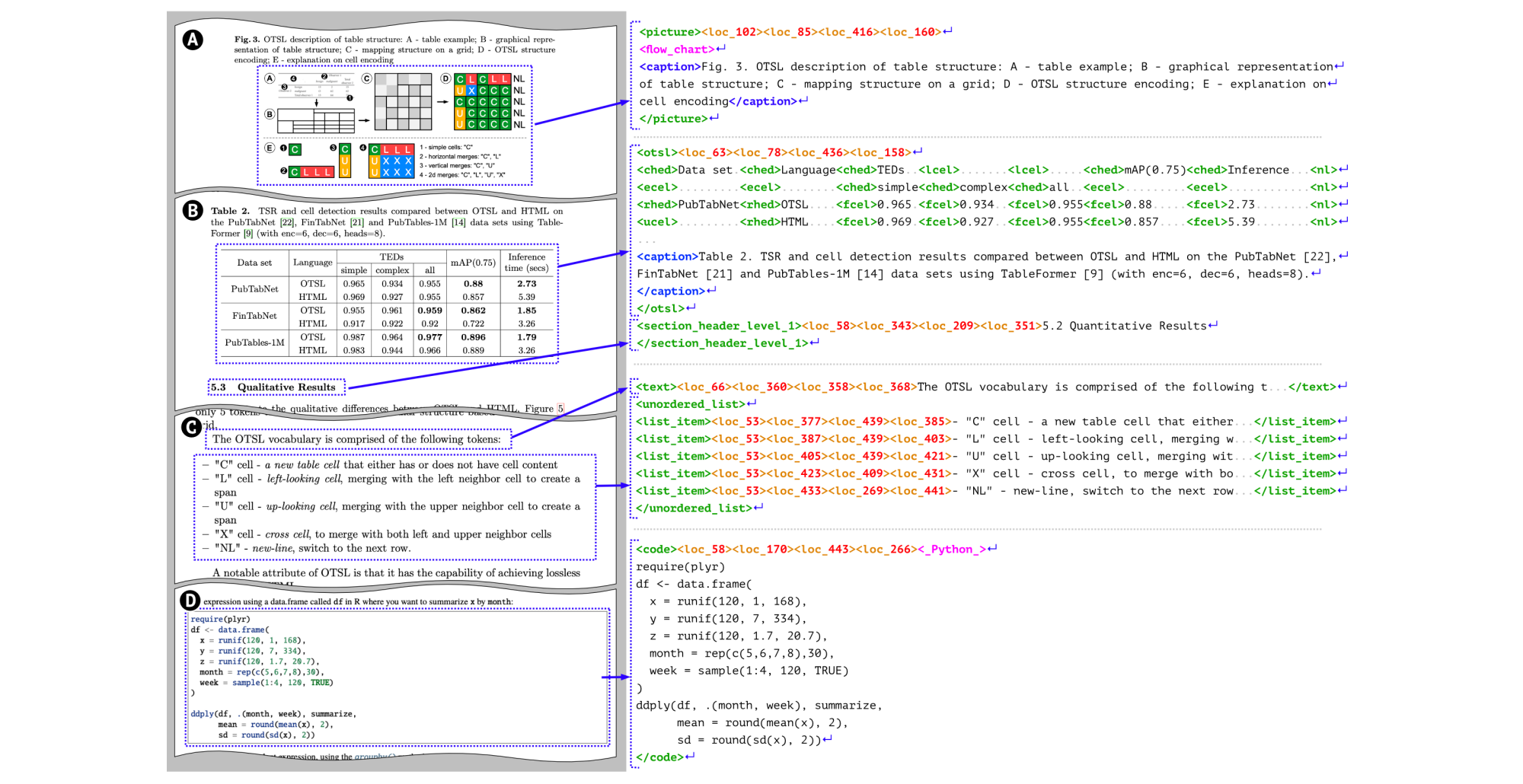
Task: Click the "sd = round(sd(x), 2))" line in markup code
Action: point(749,741)
